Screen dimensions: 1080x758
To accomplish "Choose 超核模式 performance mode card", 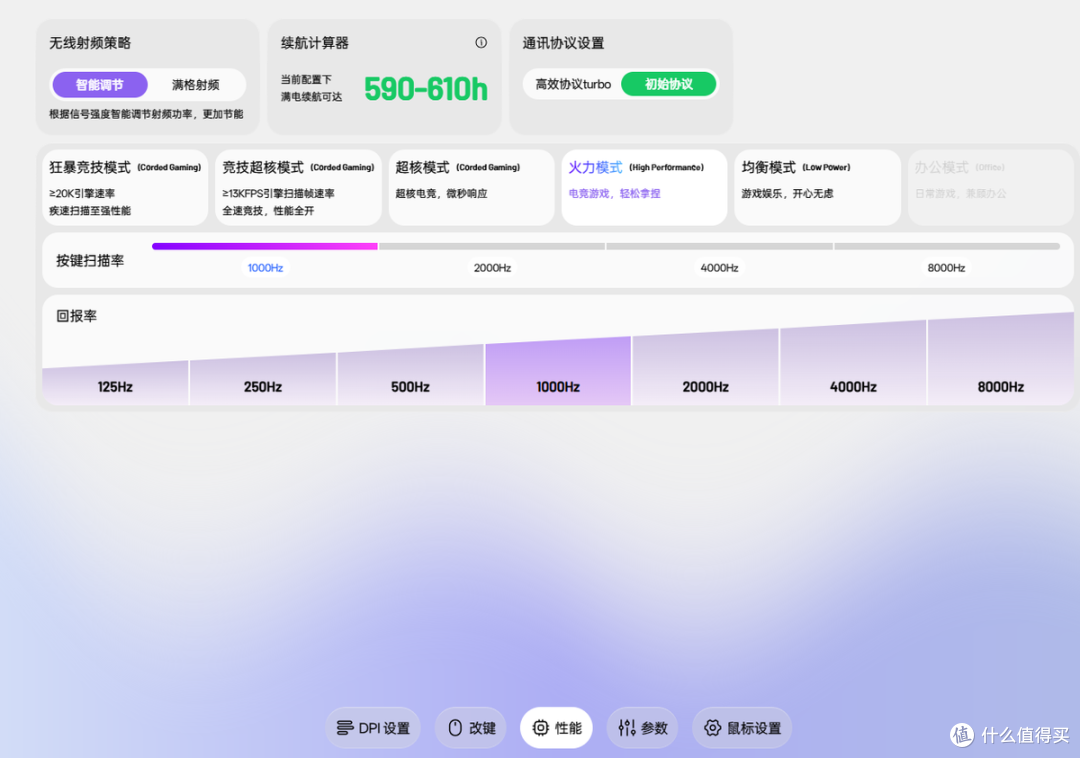I will tap(472, 187).
